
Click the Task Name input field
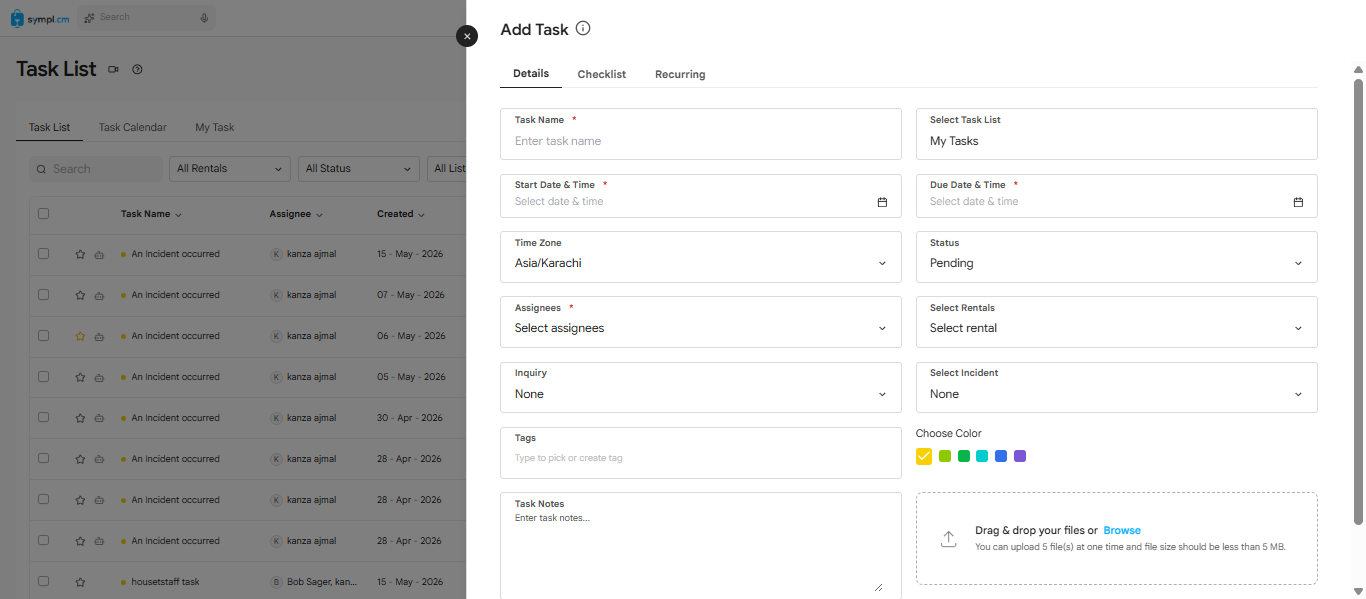pyautogui.click(x=701, y=134)
